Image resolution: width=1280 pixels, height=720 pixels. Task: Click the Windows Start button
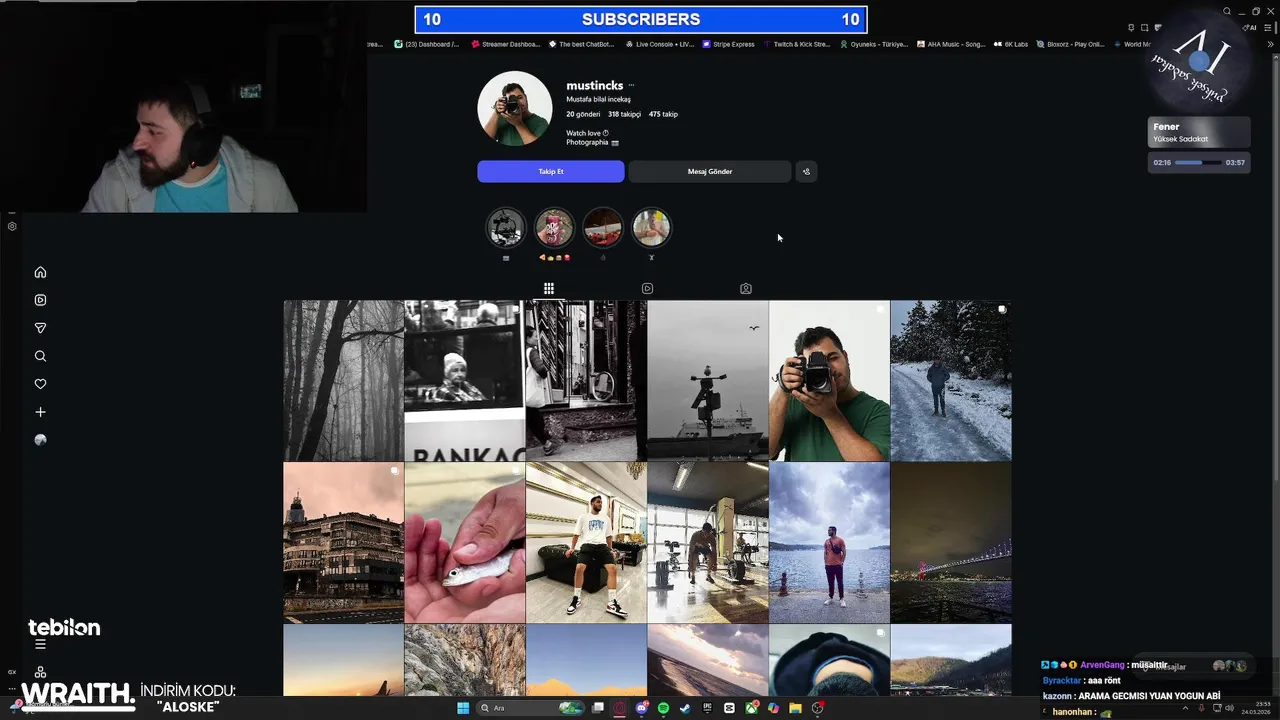click(x=463, y=708)
